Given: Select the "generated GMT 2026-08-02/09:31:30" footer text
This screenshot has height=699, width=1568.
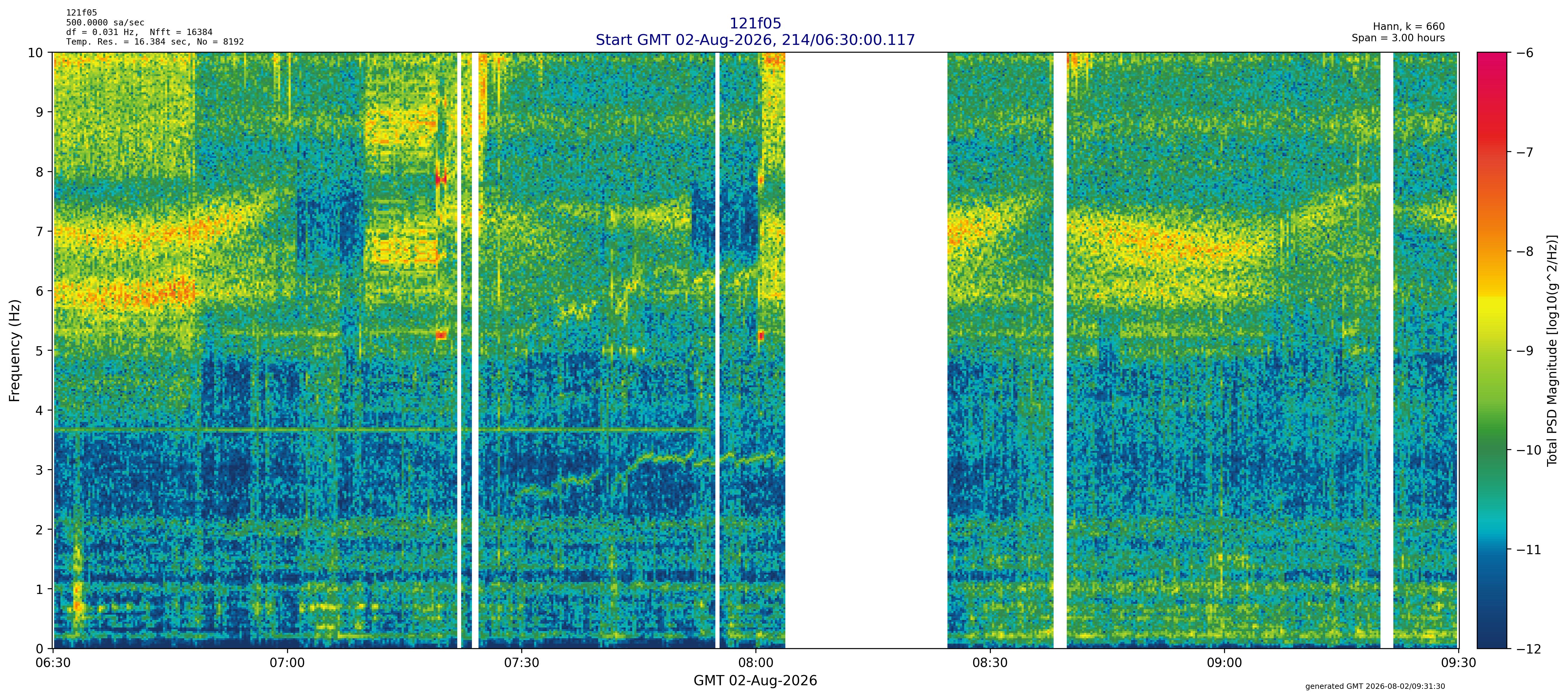Looking at the screenshot, I should coord(1375,687).
